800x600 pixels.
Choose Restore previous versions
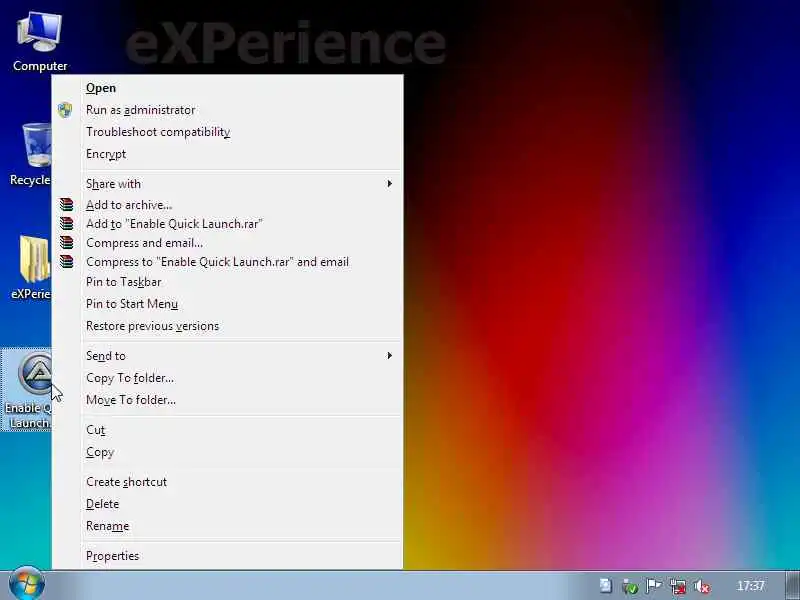(228, 326)
